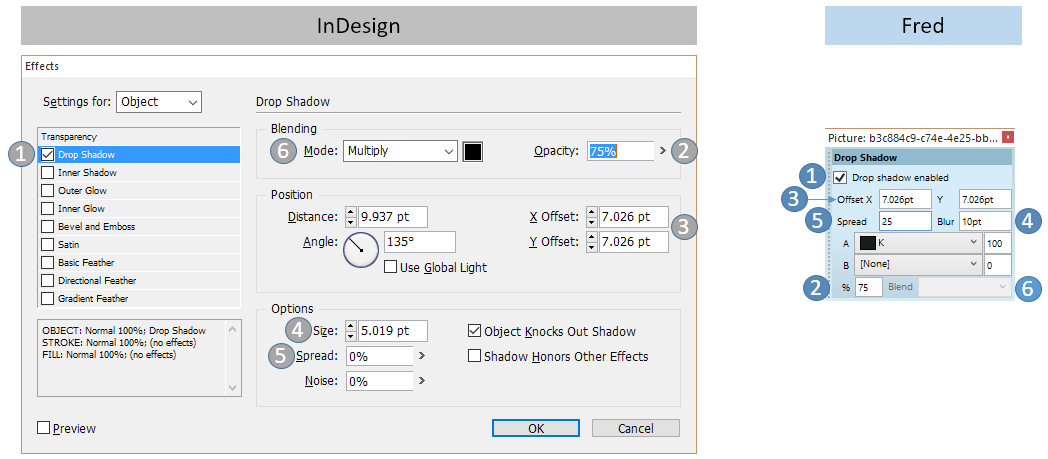The image size is (1048, 459).
Task: Click Fred Offset X 7.026pt field
Action: (x=905, y=199)
